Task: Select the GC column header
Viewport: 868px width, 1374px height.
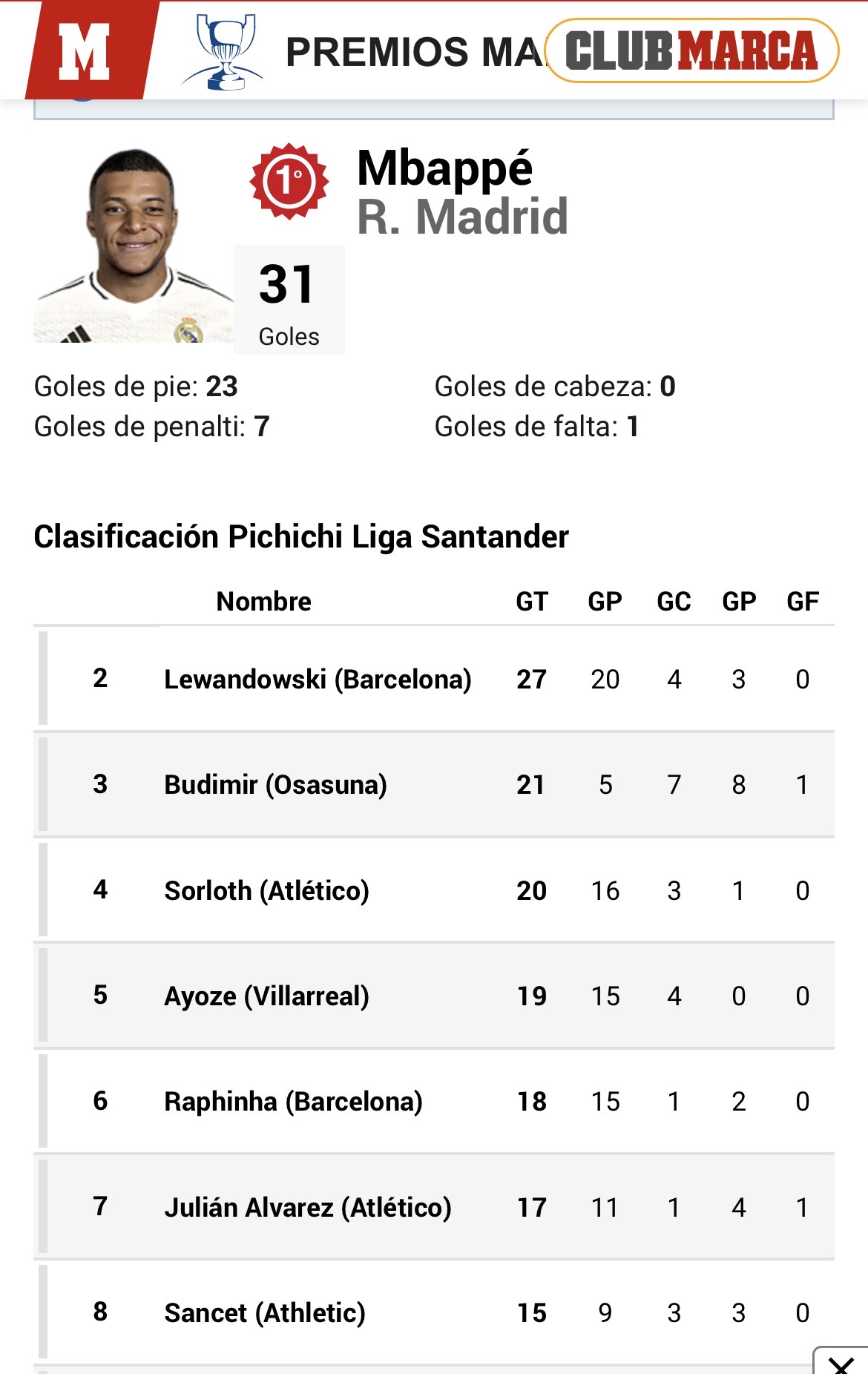Action: [674, 601]
